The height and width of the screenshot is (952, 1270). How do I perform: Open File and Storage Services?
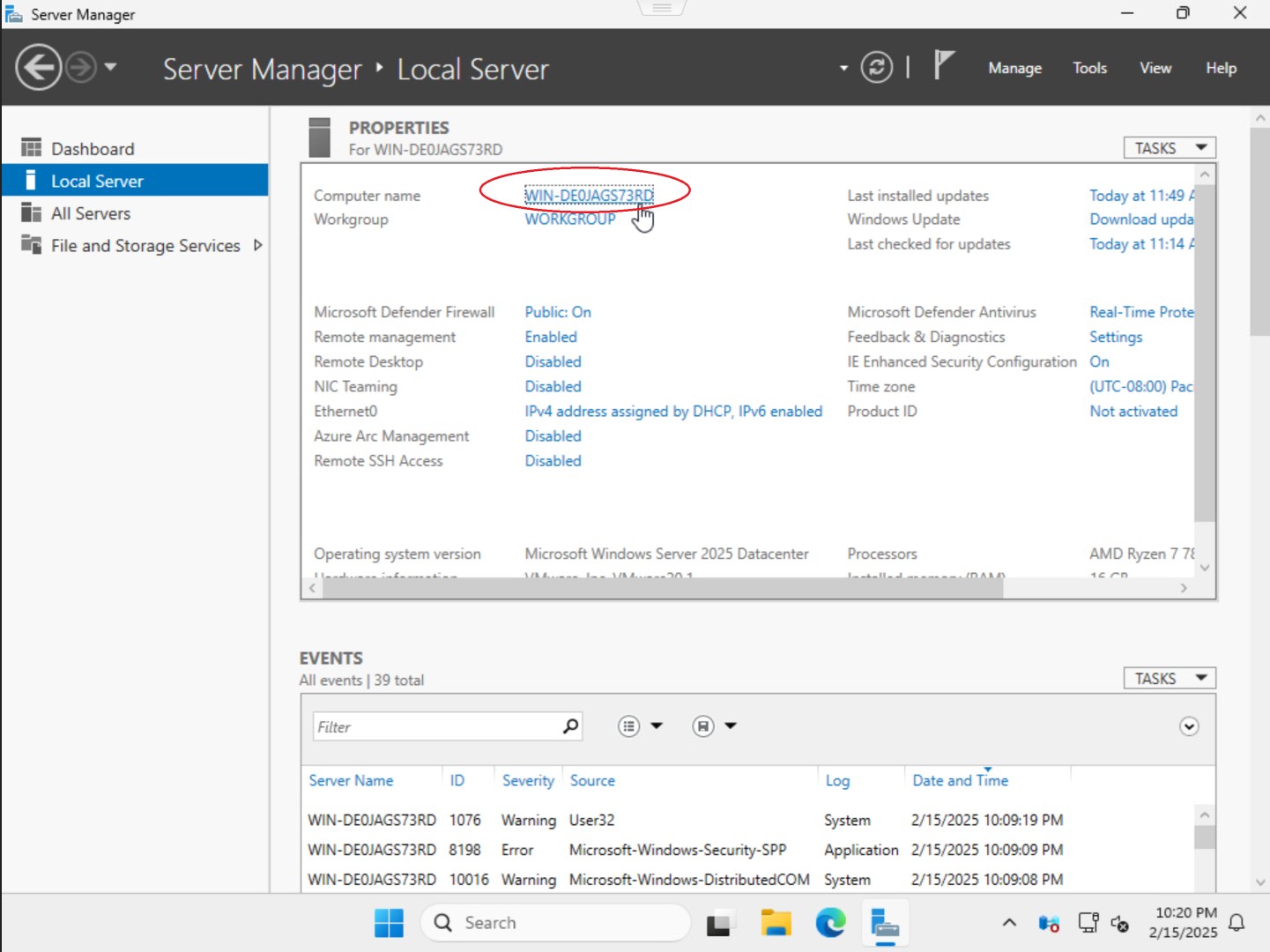145,246
